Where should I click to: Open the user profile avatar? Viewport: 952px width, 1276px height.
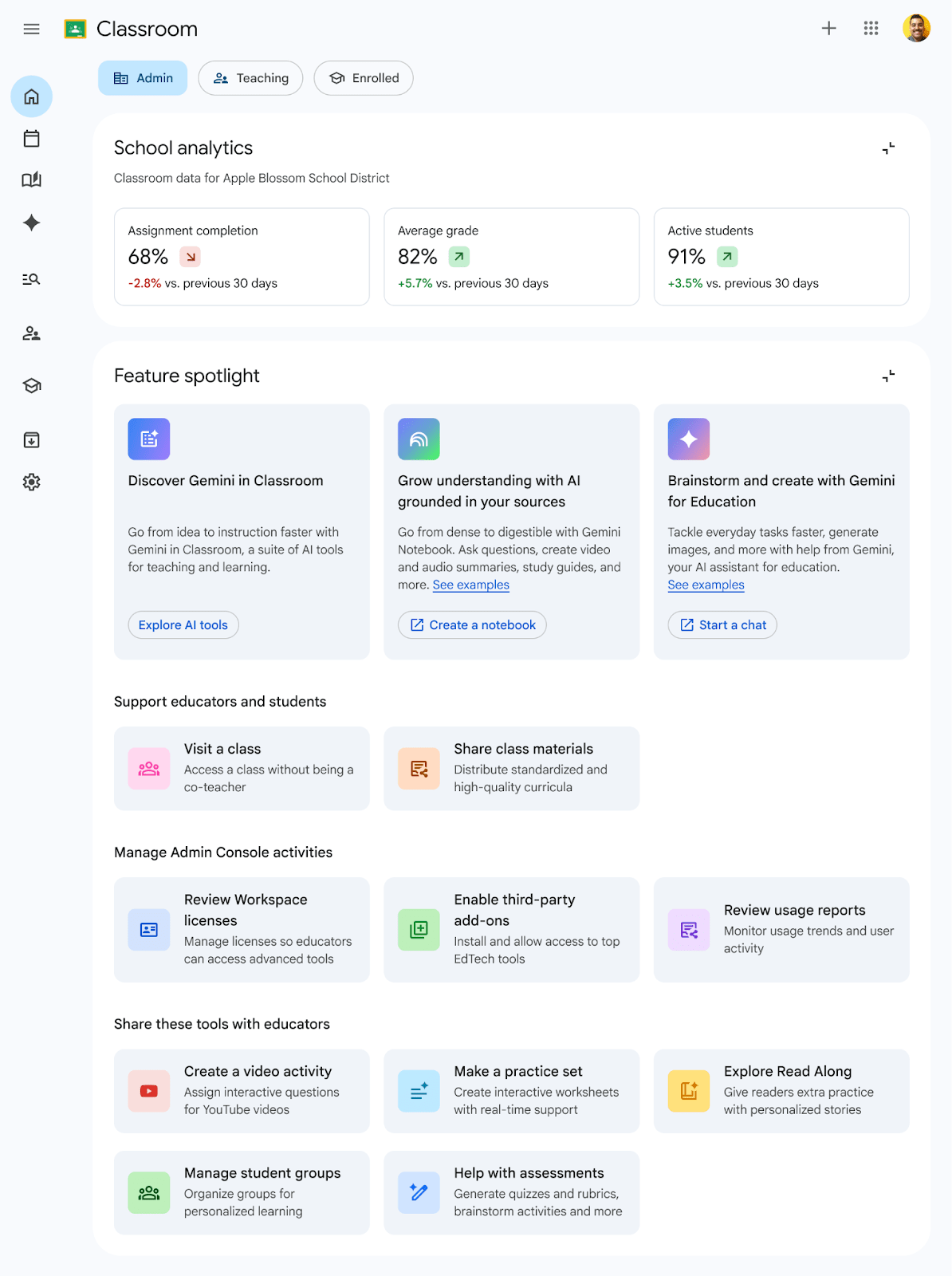(x=917, y=29)
